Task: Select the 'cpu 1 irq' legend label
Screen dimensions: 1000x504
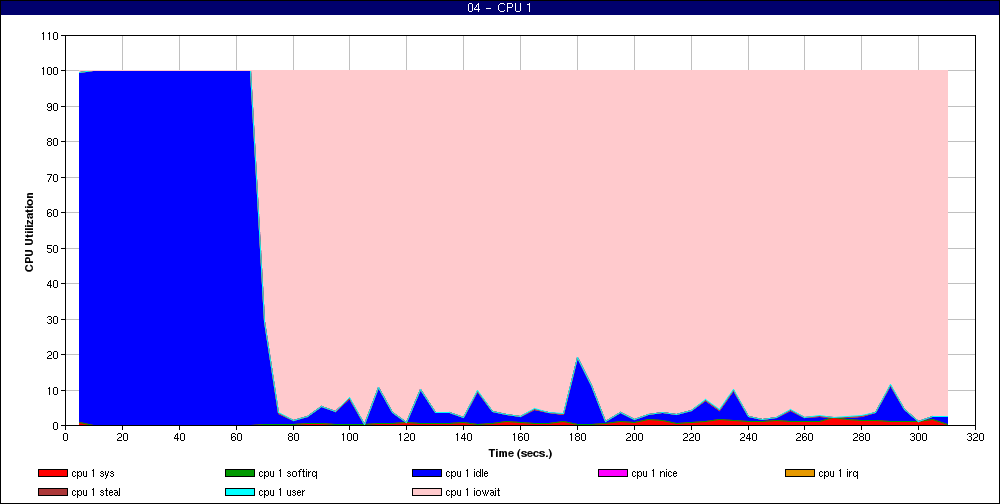Action: [x=839, y=473]
